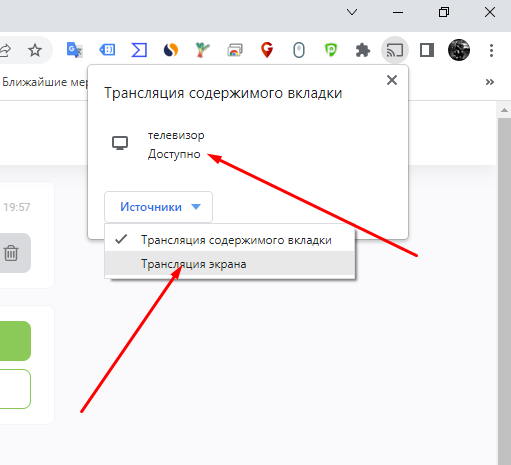Screen dimensions: 511x465
Task: Open the tab search chevron in title bar
Action: pyautogui.click(x=352, y=12)
